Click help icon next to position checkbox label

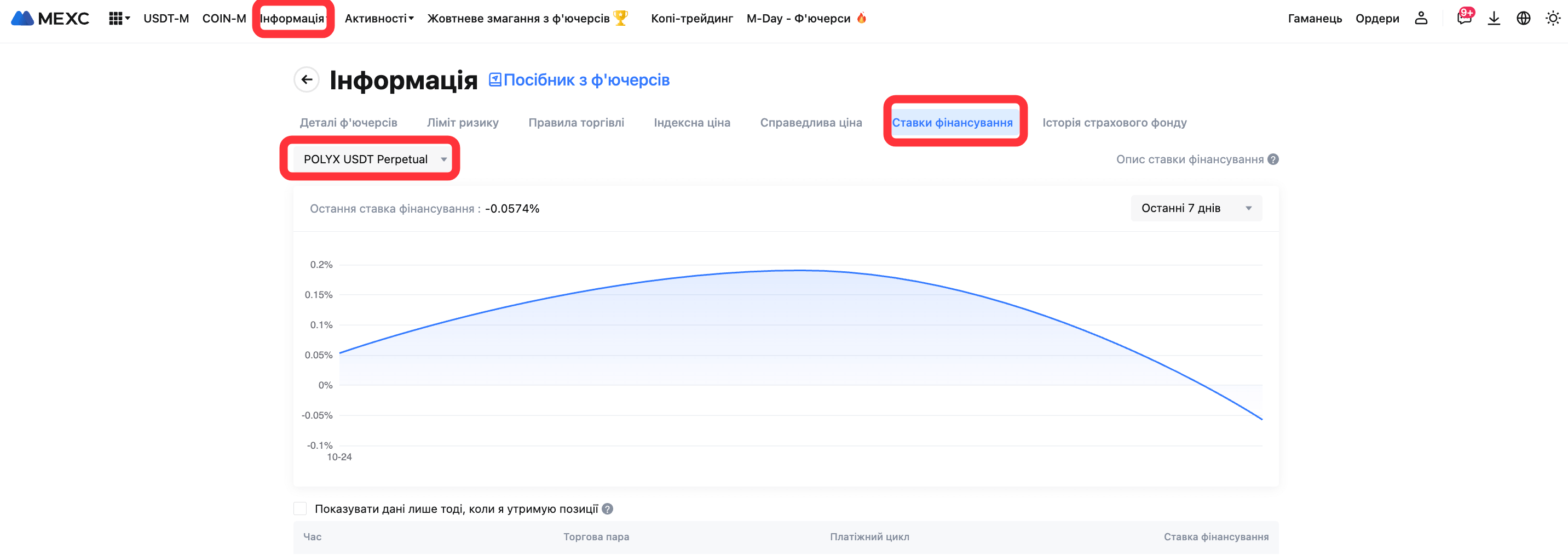608,509
